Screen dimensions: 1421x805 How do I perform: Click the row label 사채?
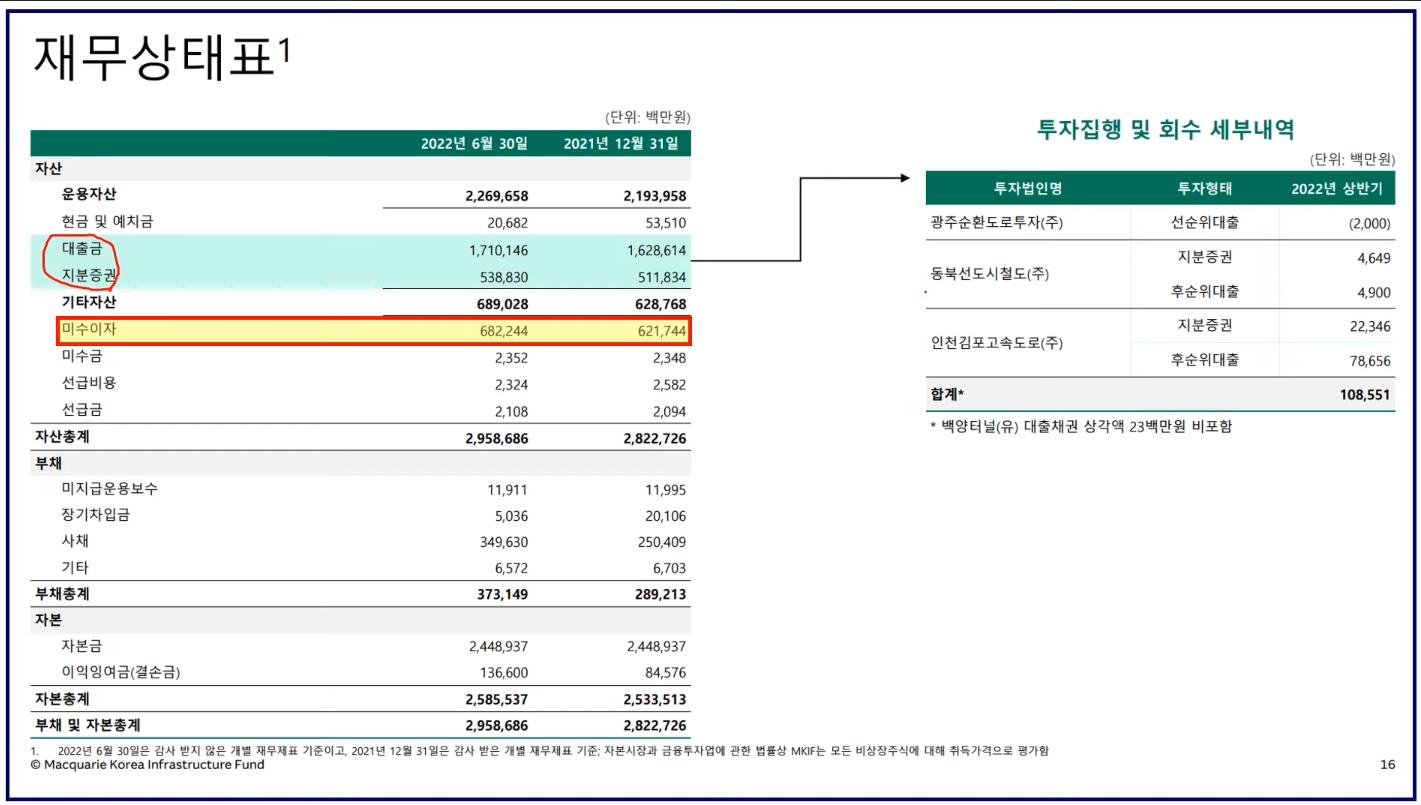[75, 541]
